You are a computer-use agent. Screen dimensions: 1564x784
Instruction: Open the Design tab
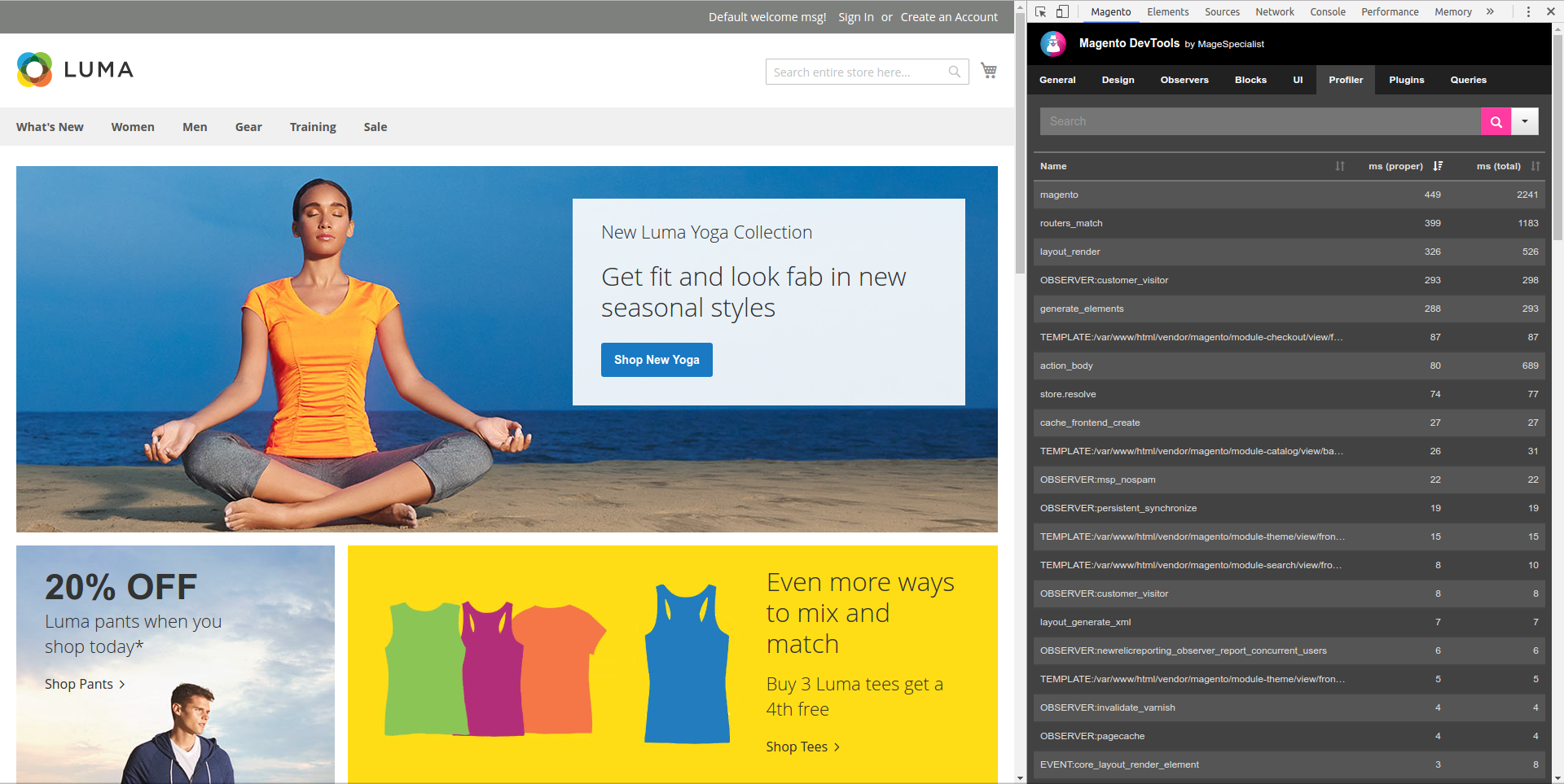pyautogui.click(x=1118, y=80)
